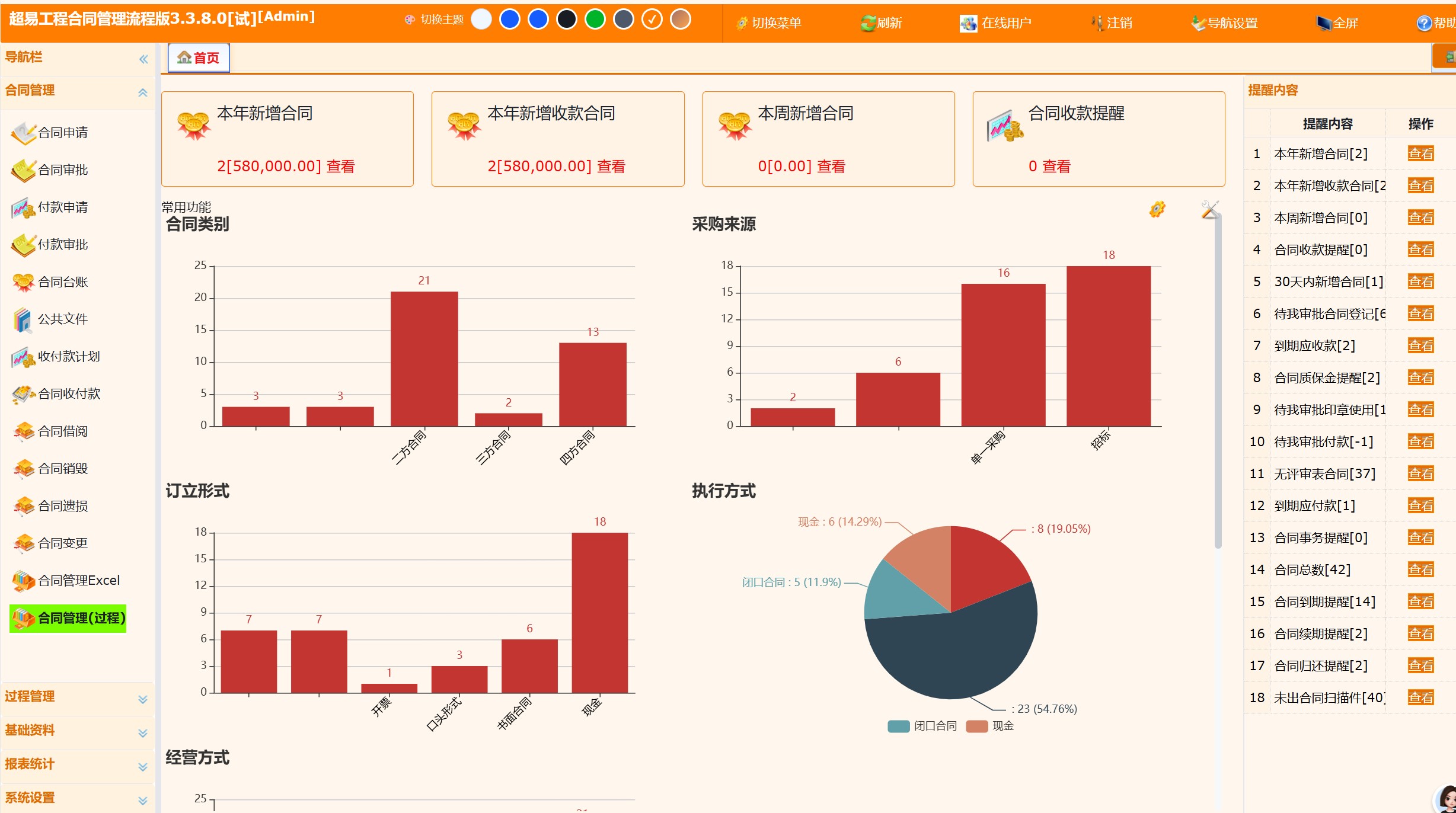Collapse the 导航栏 sidebar panel
The image size is (1456, 813).
(143, 59)
